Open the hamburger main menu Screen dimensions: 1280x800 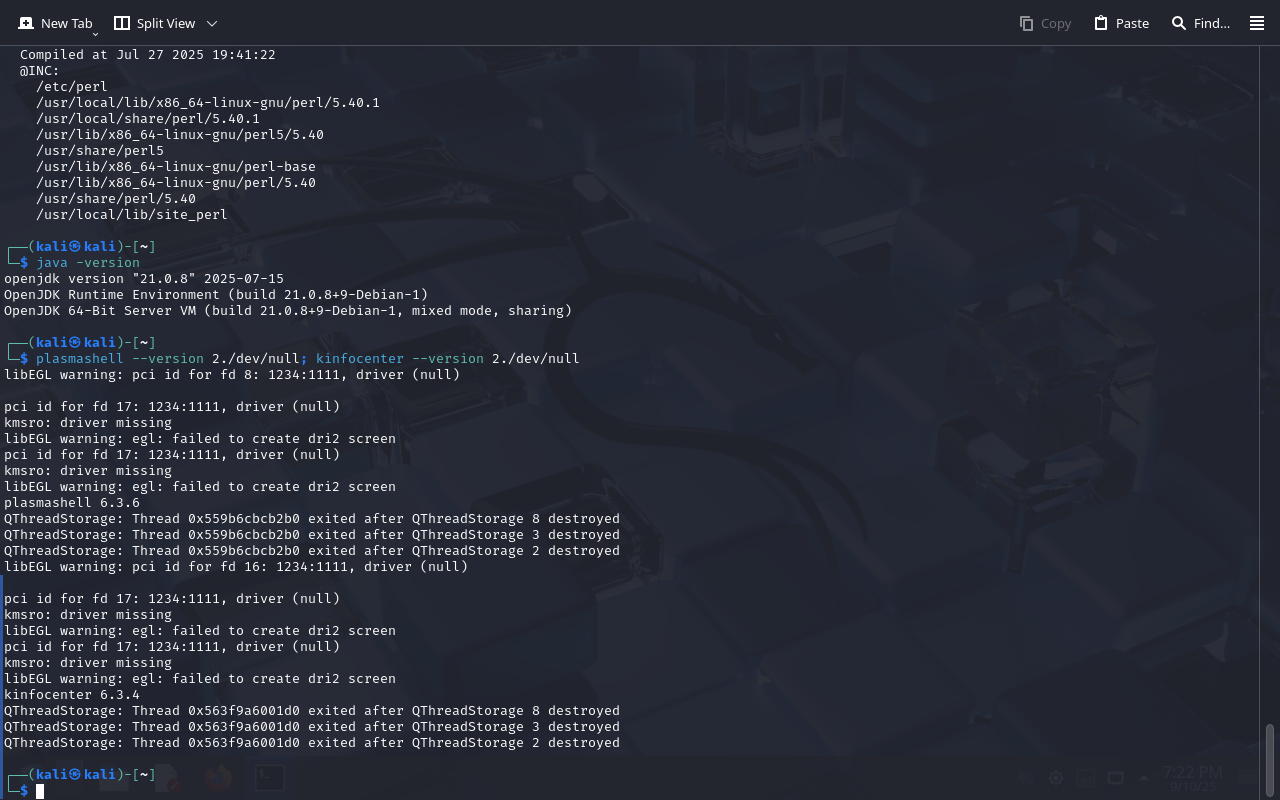pyautogui.click(x=1257, y=23)
